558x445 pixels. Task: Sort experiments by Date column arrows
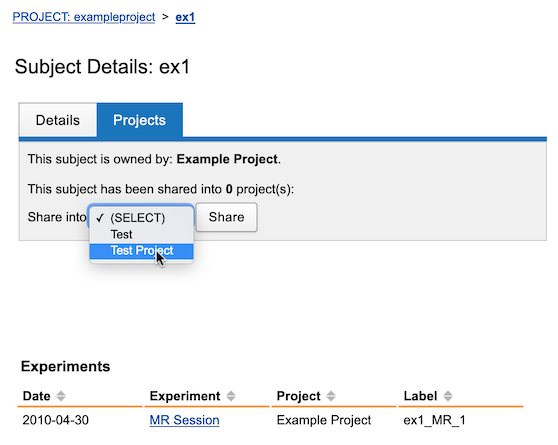pos(61,396)
